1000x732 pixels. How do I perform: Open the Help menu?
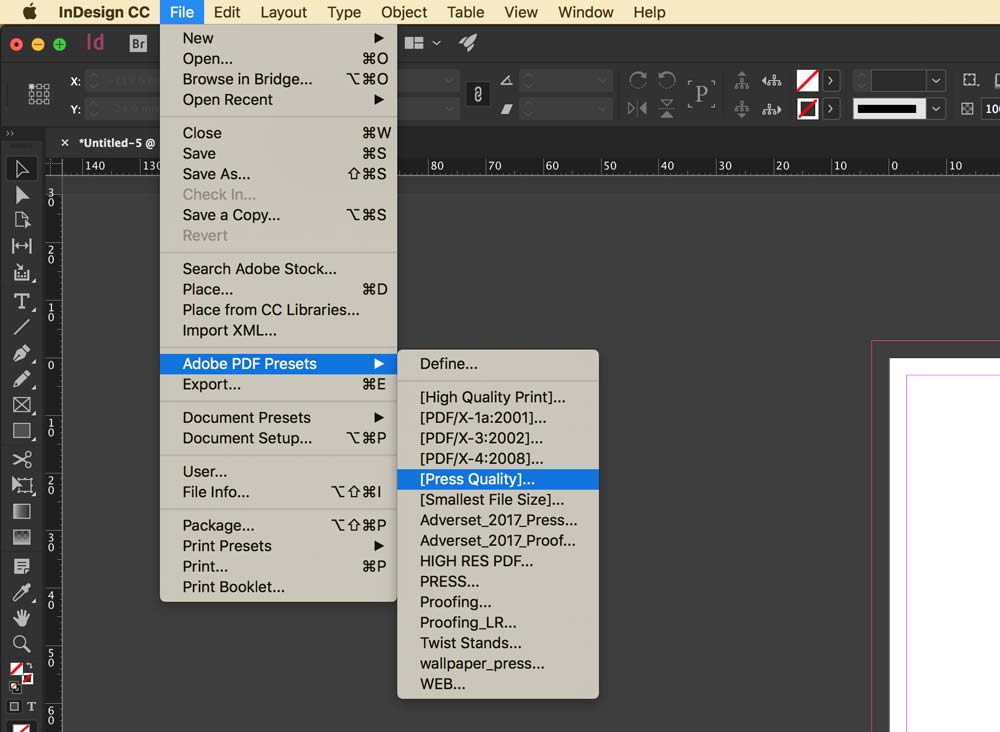tap(649, 12)
